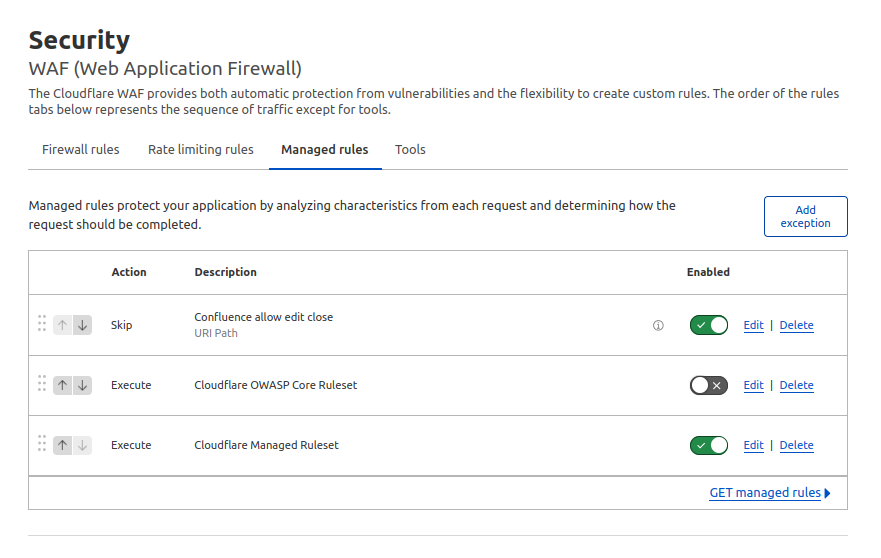Screen dimensions: 881x558
Task: Move Confluence allow edit close rule up
Action: point(62,325)
